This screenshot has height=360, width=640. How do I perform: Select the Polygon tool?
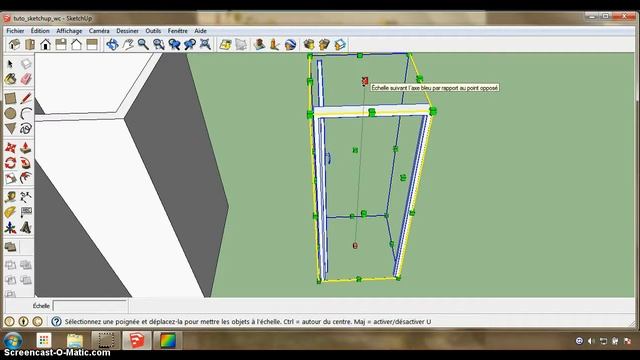tap(10, 129)
